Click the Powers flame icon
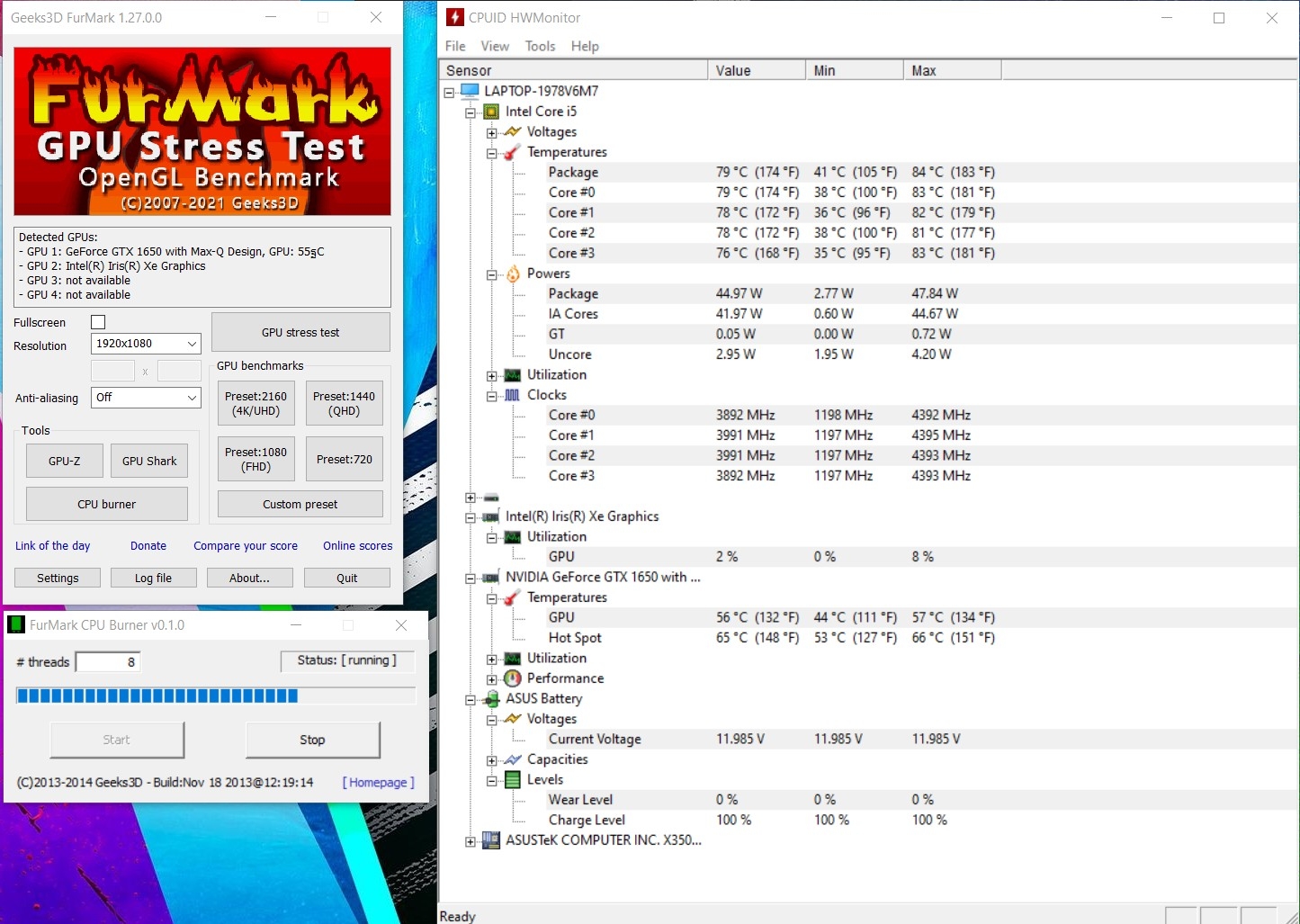The height and width of the screenshot is (924, 1300). click(513, 274)
